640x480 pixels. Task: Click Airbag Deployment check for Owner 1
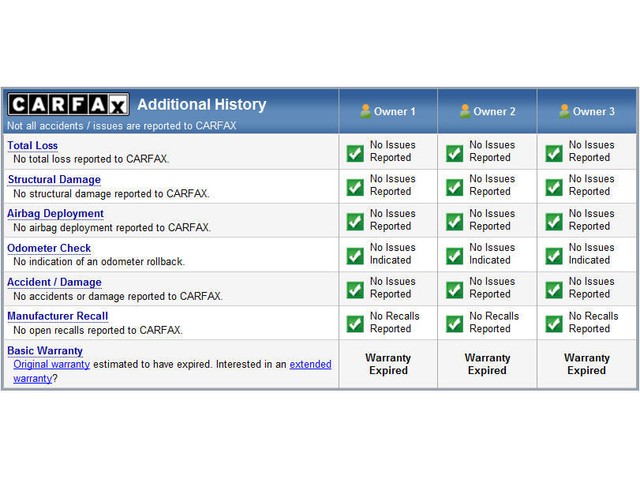tap(355, 222)
